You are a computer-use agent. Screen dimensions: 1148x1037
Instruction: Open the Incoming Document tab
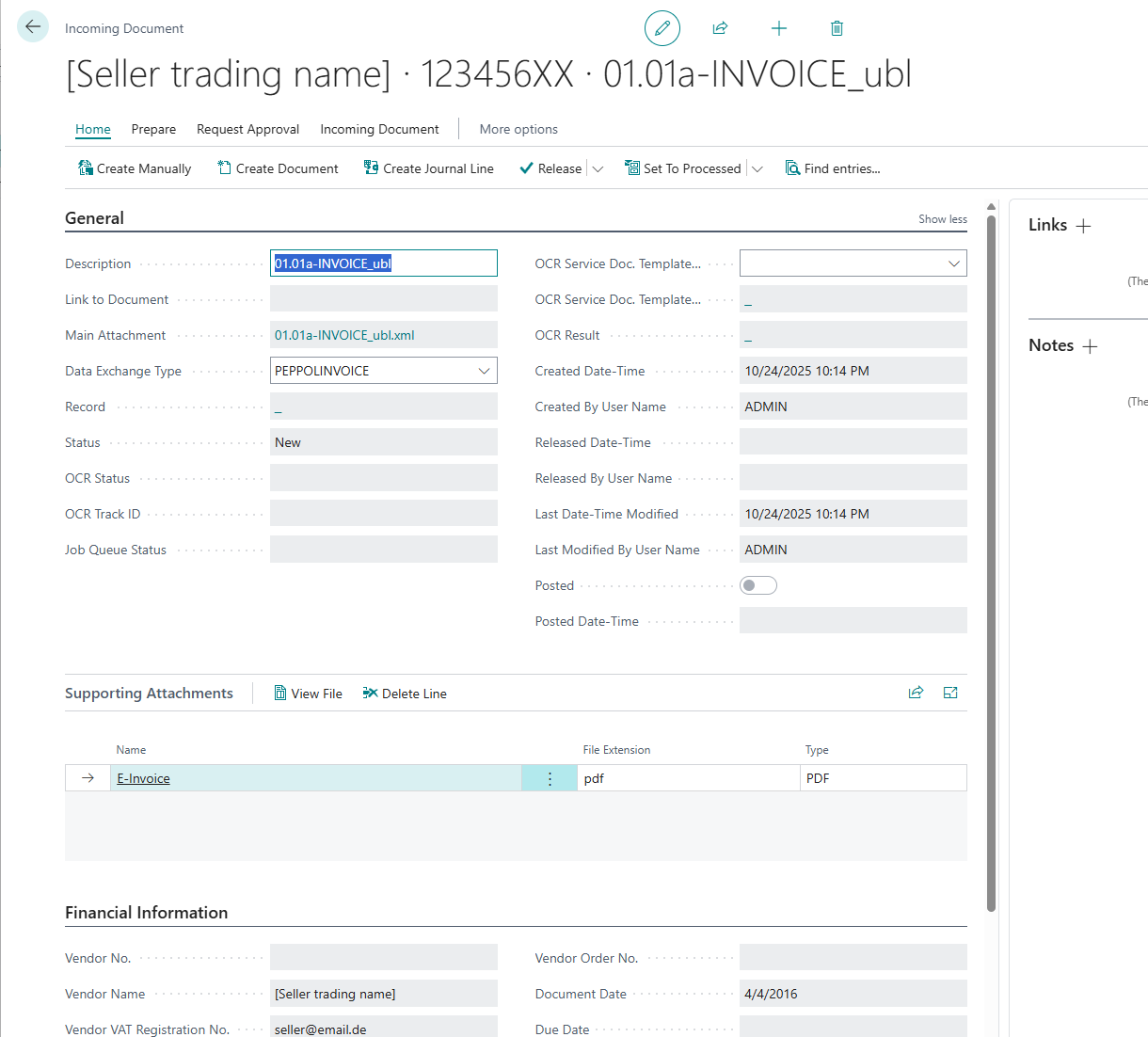click(379, 129)
